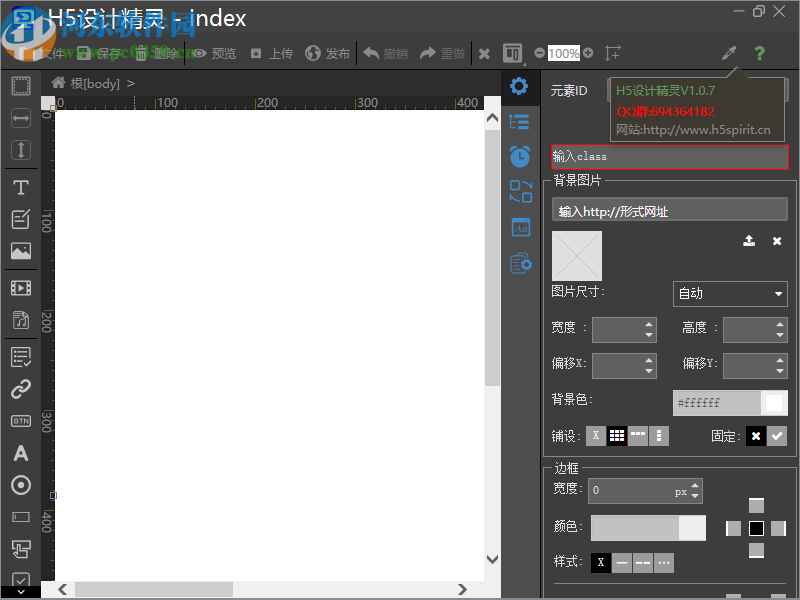Viewport: 800px width, 600px height.
Task: Click the 上传 upload button
Action: (271, 53)
